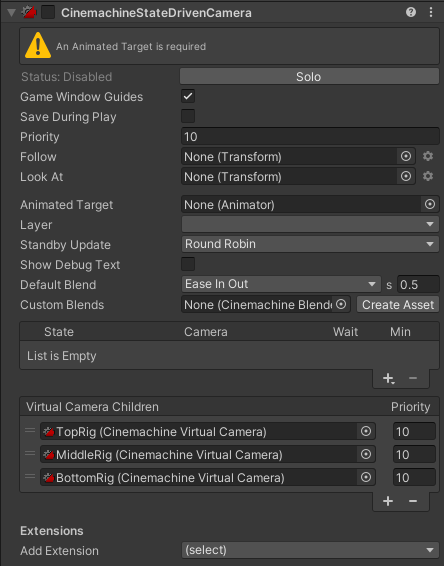444x566 pixels.
Task: Uncheck the Game Window Guides checkbox
Action: [188, 96]
